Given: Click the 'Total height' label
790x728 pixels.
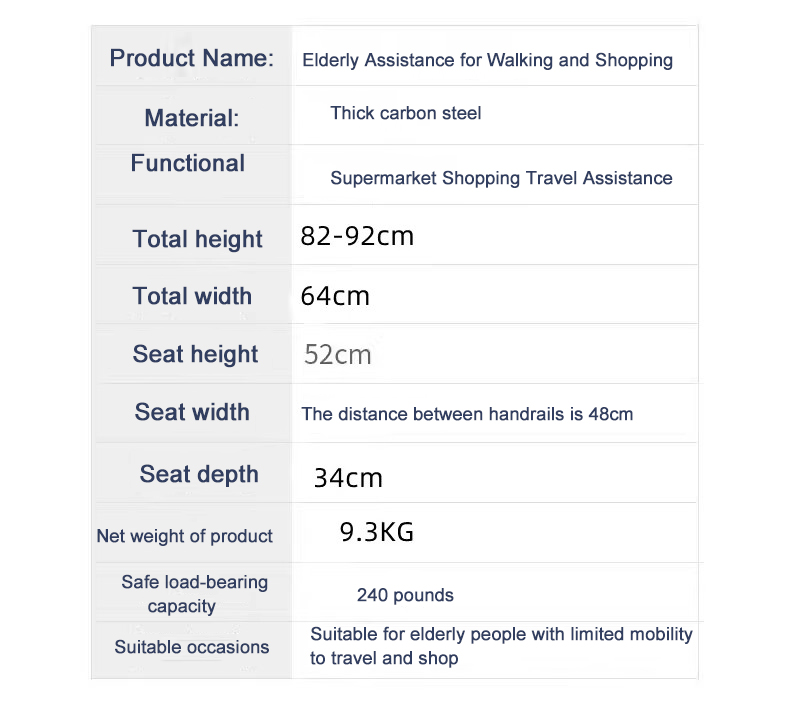Looking at the screenshot, I should [x=197, y=239].
